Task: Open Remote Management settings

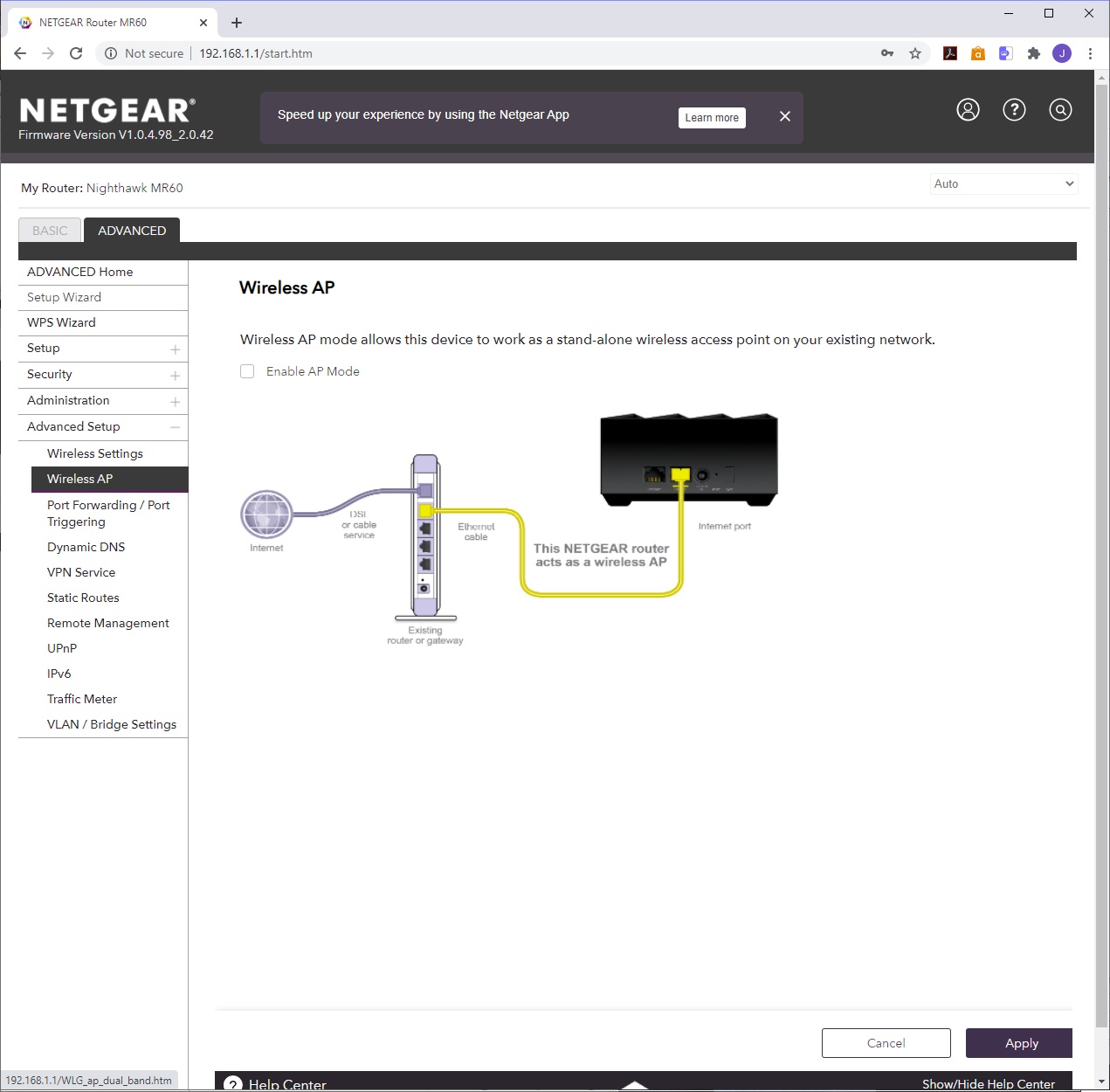Action: coord(109,623)
